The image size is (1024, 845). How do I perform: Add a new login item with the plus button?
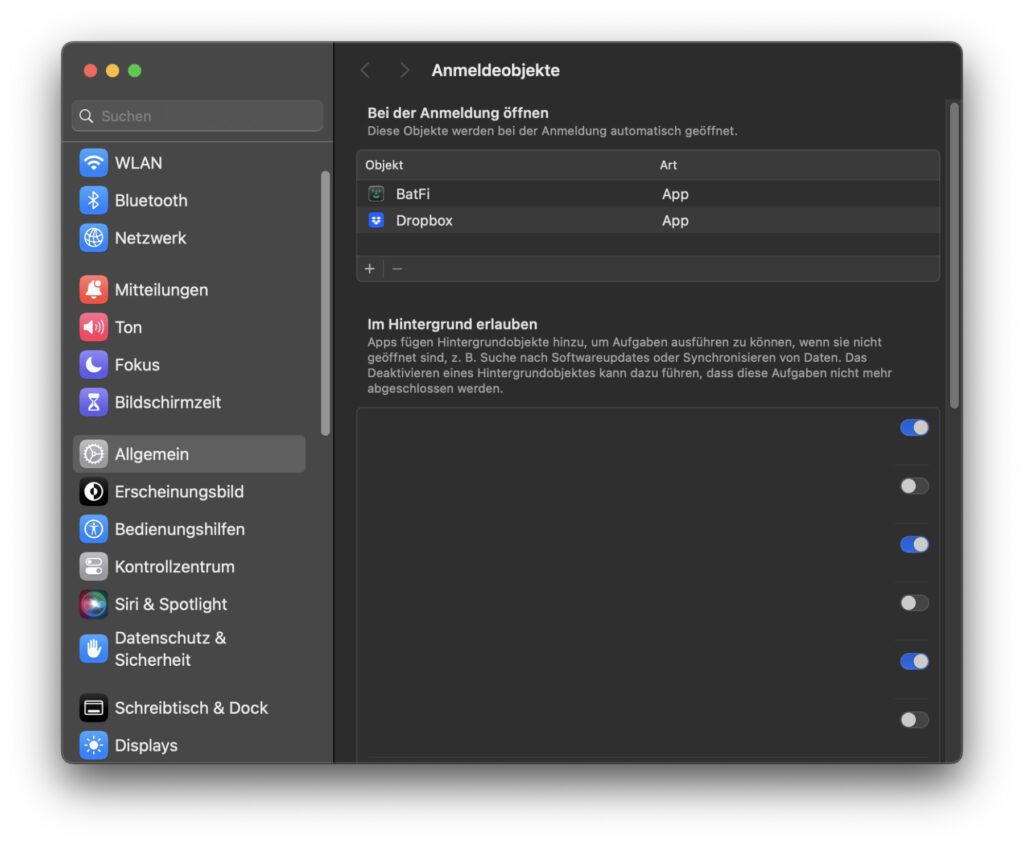point(369,268)
